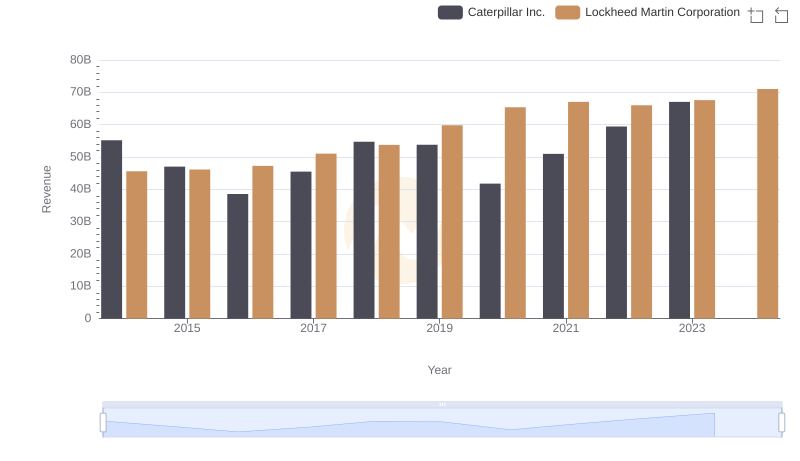Click the top drag bar of the zoom slider
This screenshot has height=461, width=800.
pyautogui.click(x=442, y=404)
